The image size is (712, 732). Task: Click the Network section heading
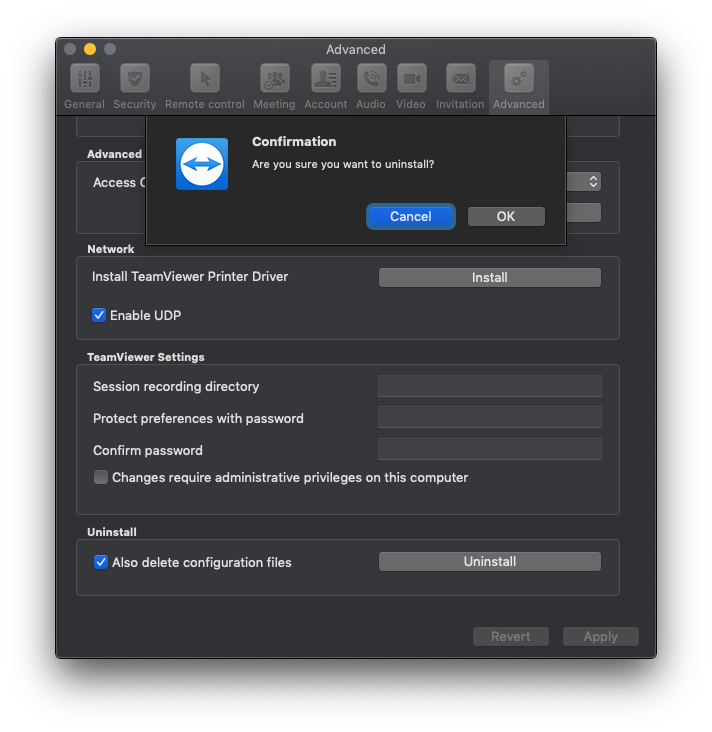tap(111, 249)
